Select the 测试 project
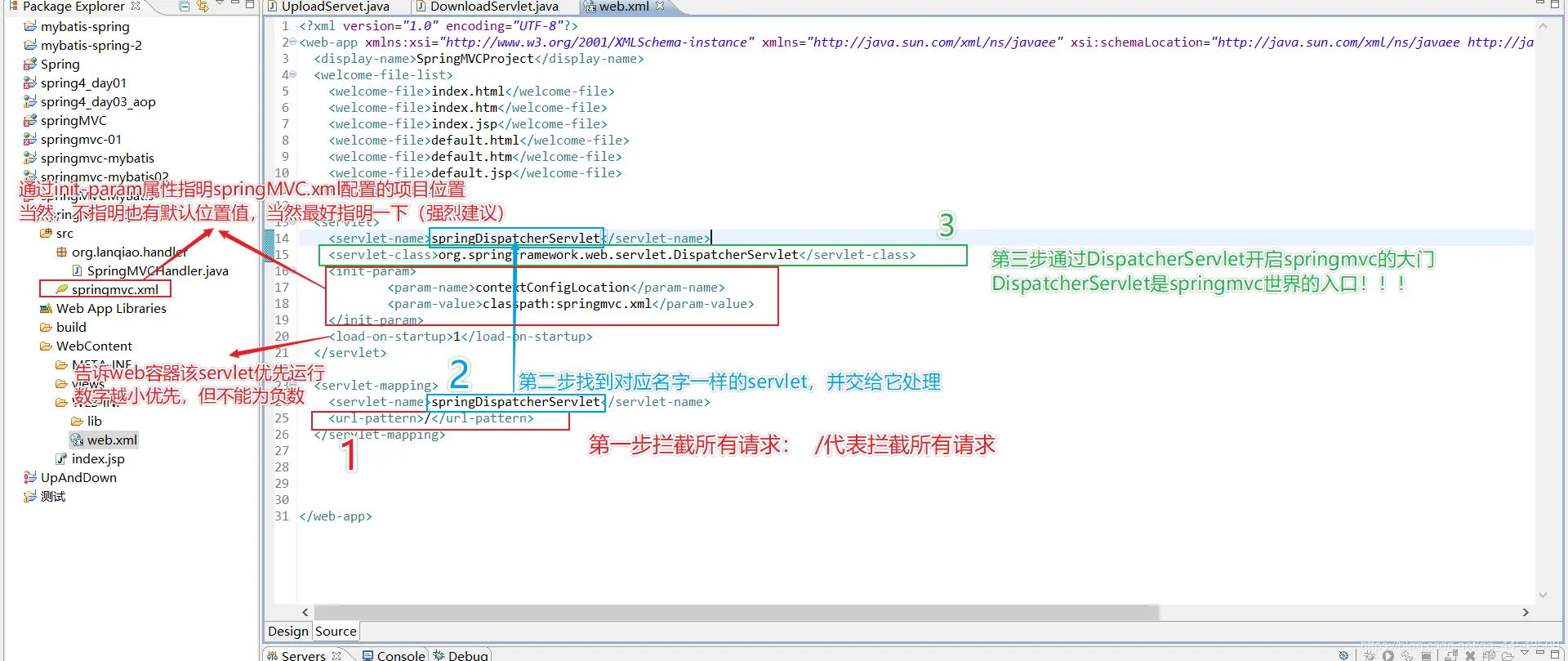 click(53, 496)
